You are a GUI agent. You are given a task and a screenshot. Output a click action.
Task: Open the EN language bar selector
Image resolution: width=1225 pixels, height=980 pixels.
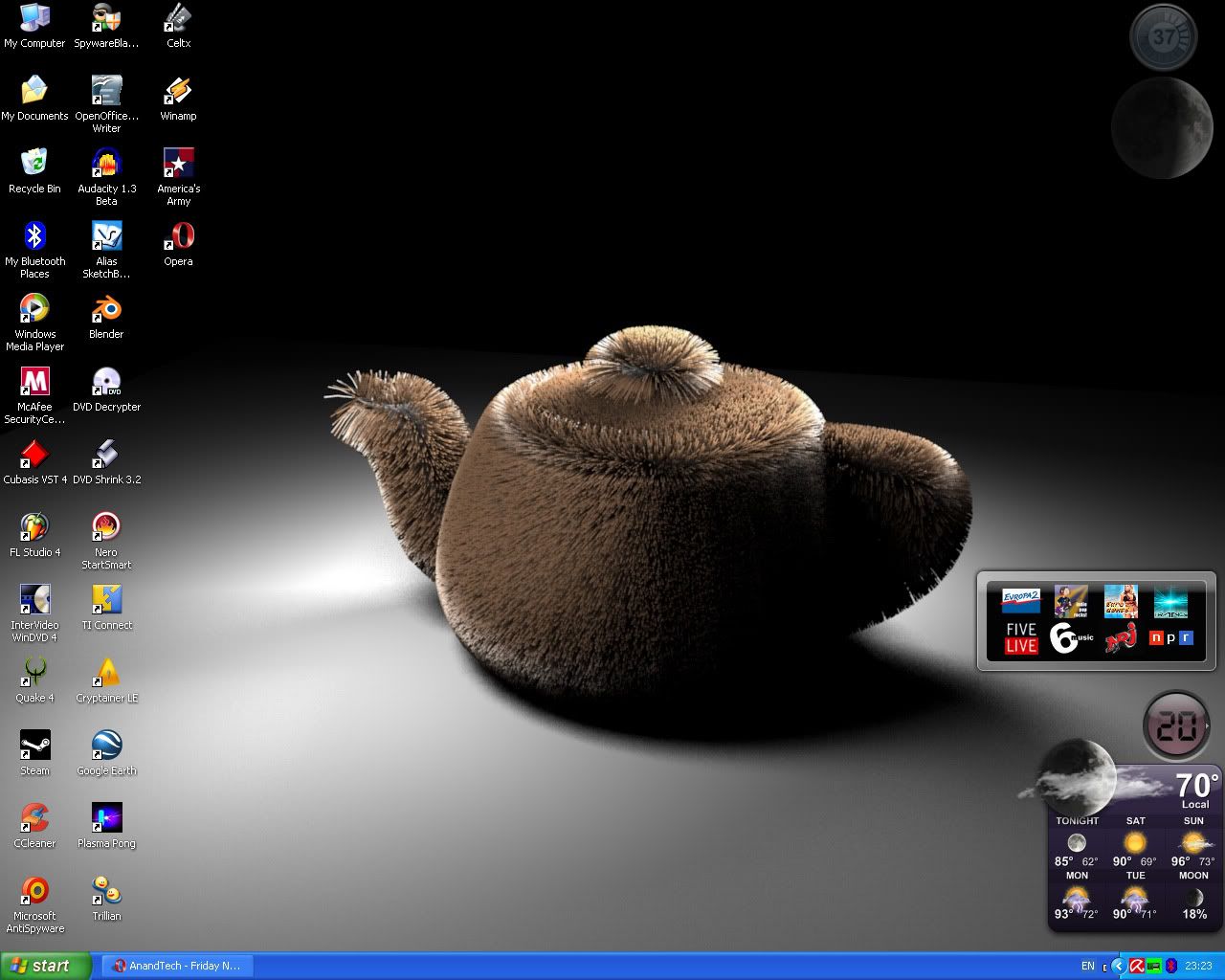pos(1088,967)
